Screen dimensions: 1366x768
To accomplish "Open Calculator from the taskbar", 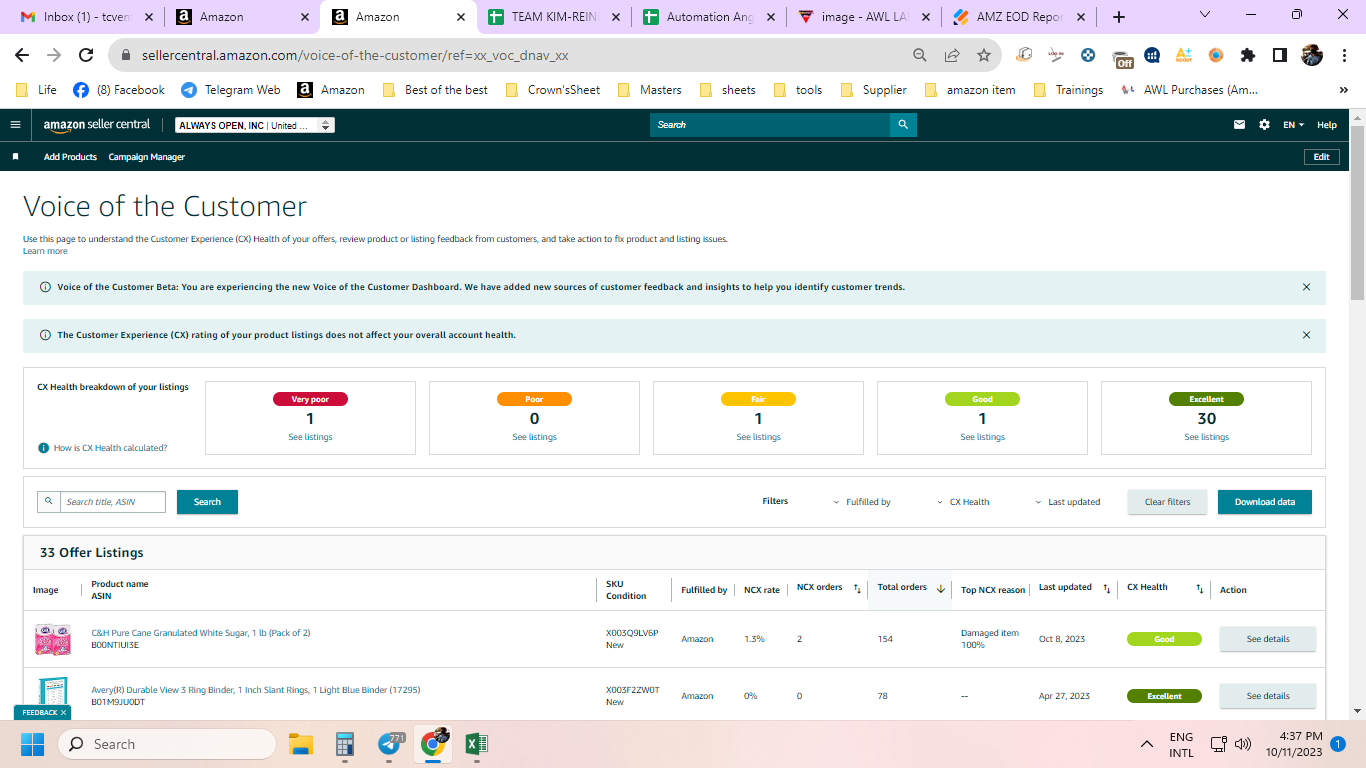I will point(345,744).
